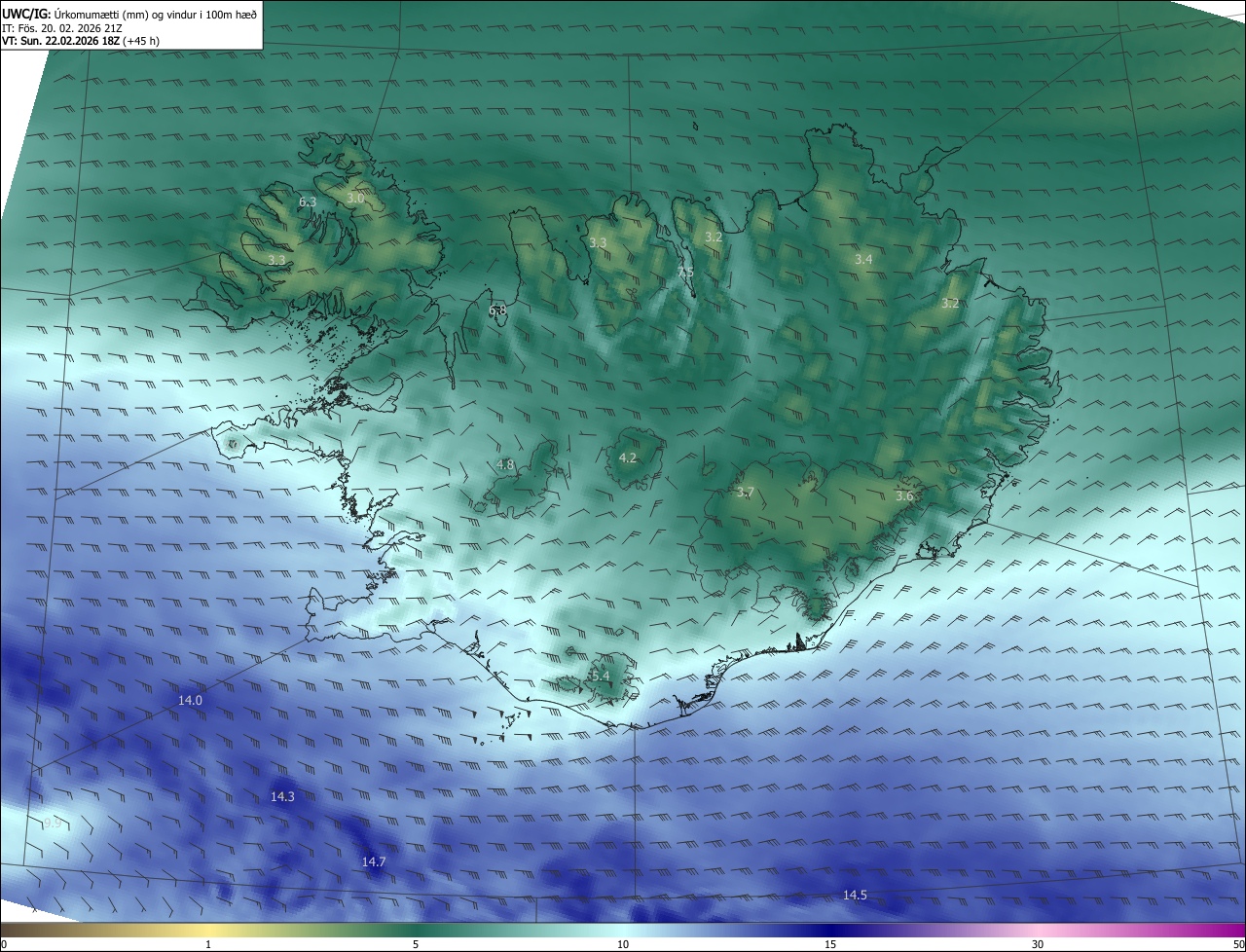Click the '1' tick on the colour scale

click(208, 944)
